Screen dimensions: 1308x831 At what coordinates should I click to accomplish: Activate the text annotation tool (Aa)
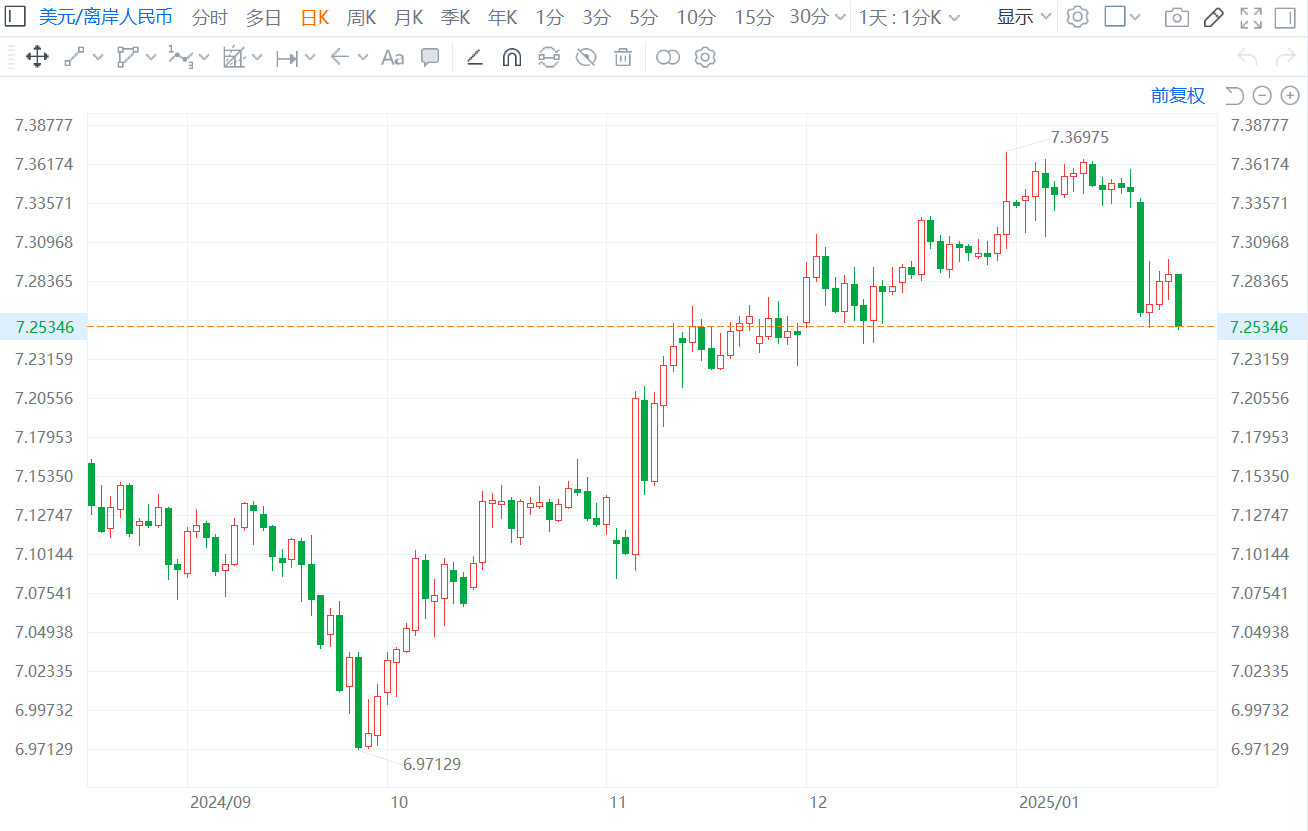click(x=393, y=57)
